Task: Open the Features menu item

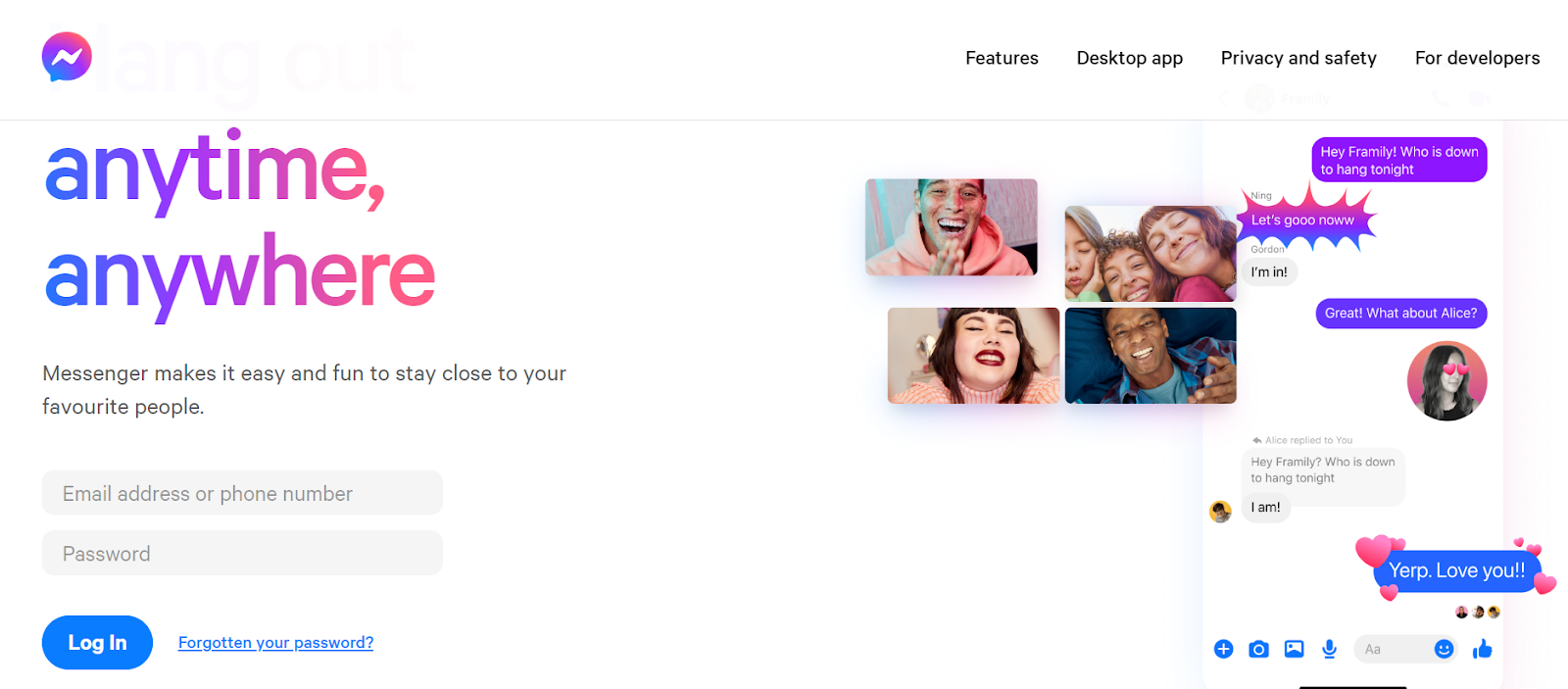Action: click(1002, 58)
